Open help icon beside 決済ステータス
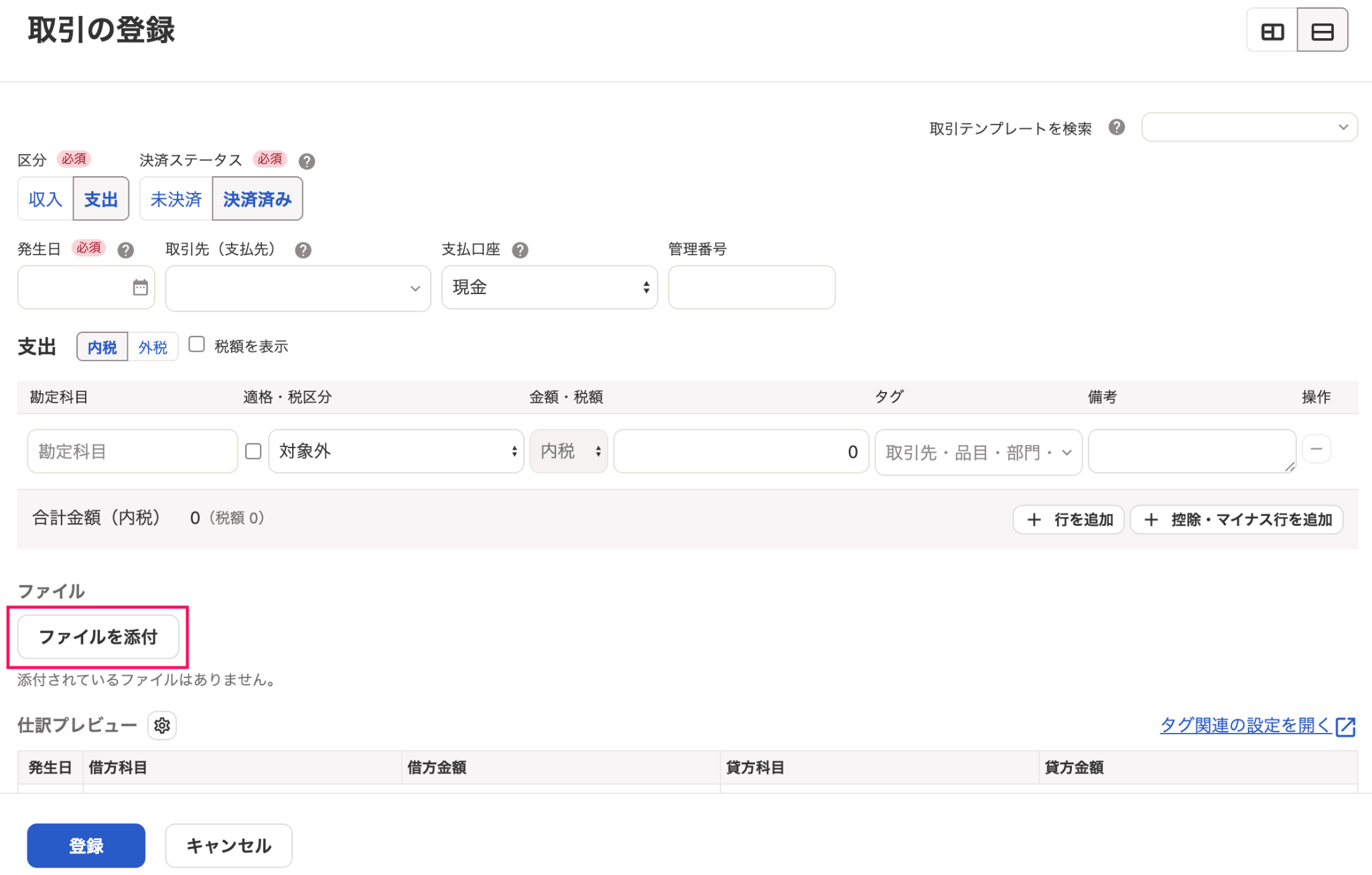Viewport: 1372px width, 875px height. tap(307, 161)
